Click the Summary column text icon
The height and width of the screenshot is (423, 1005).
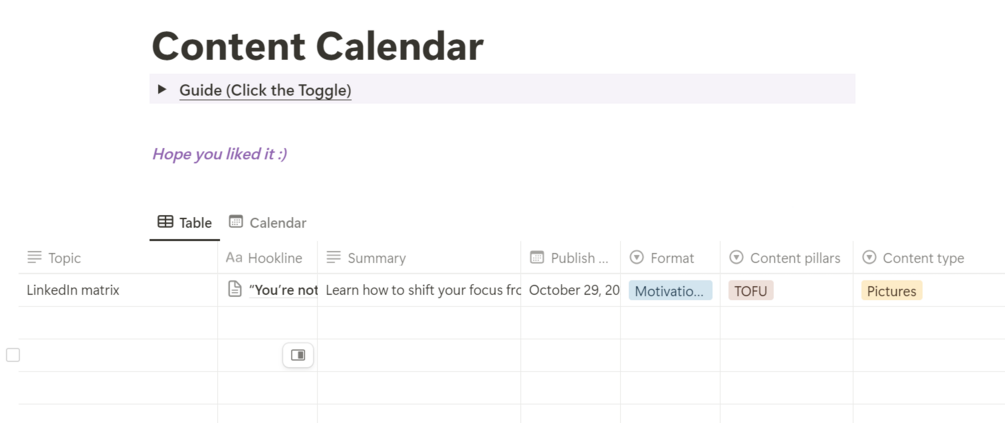tap(334, 258)
